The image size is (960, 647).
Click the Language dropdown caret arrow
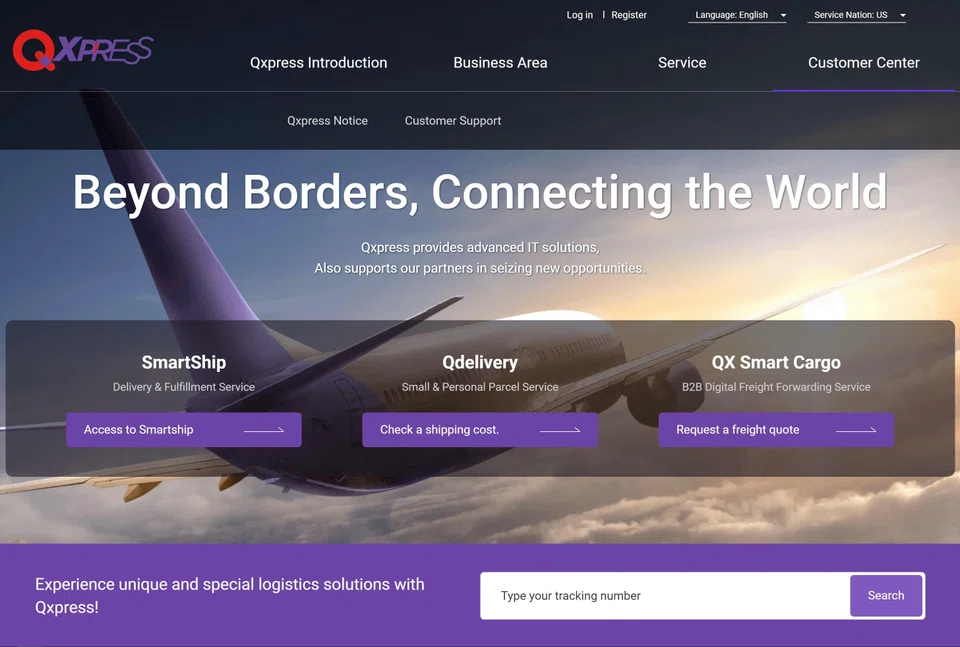point(783,15)
